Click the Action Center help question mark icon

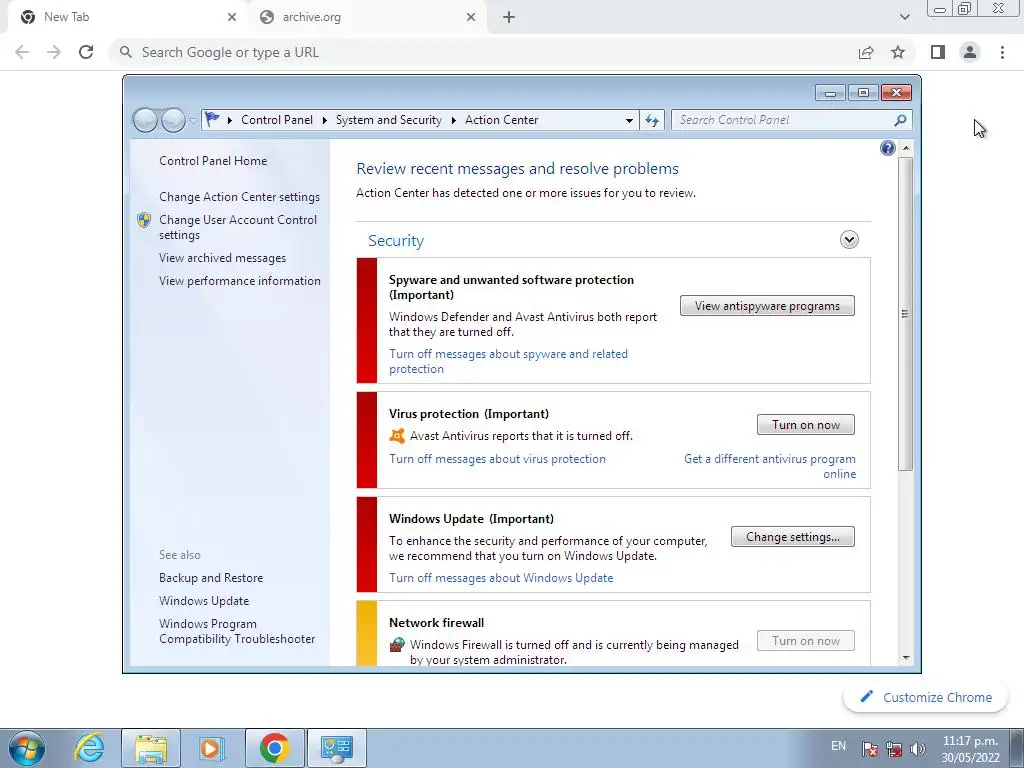click(x=888, y=148)
